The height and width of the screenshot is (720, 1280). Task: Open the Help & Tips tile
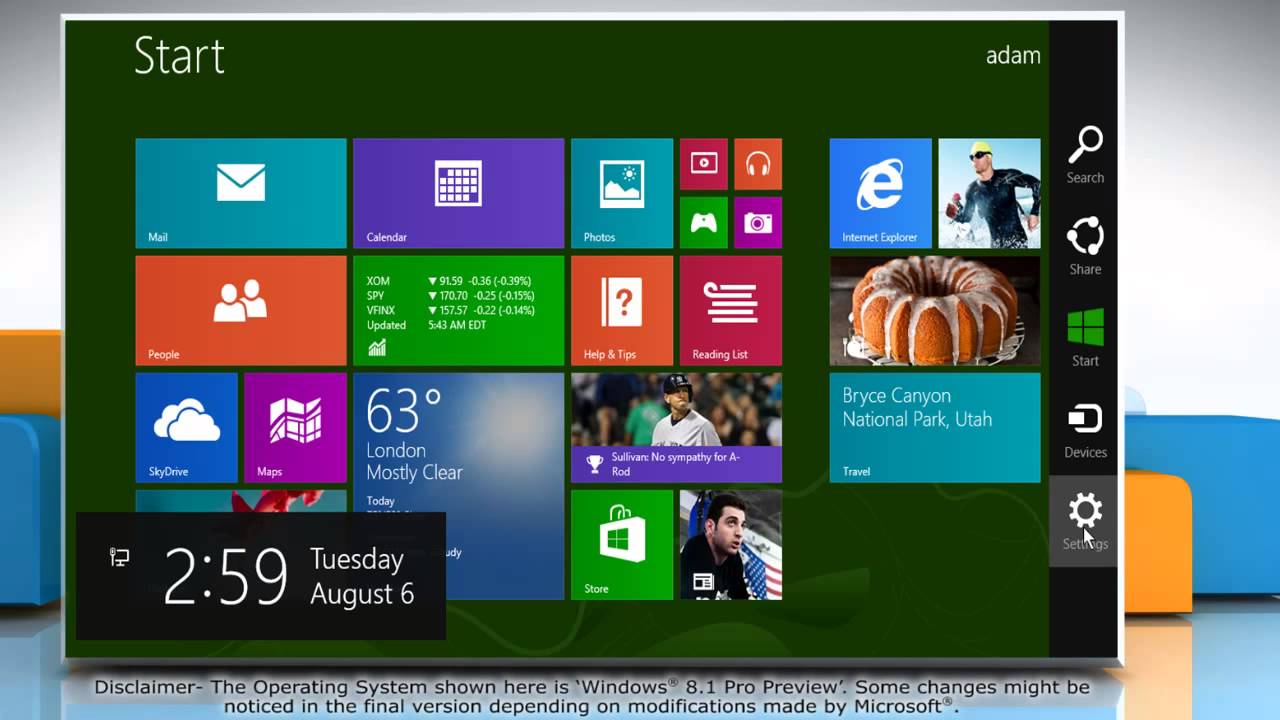622,310
